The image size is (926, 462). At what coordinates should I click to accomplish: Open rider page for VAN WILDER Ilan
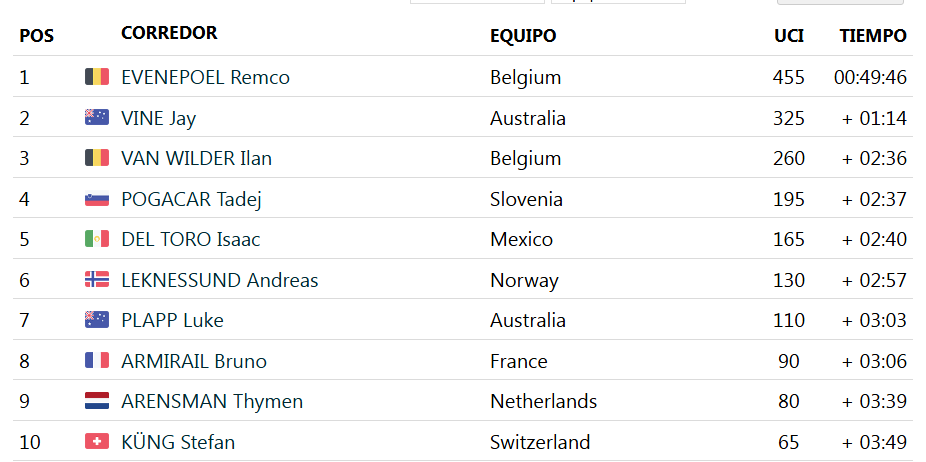point(196,158)
